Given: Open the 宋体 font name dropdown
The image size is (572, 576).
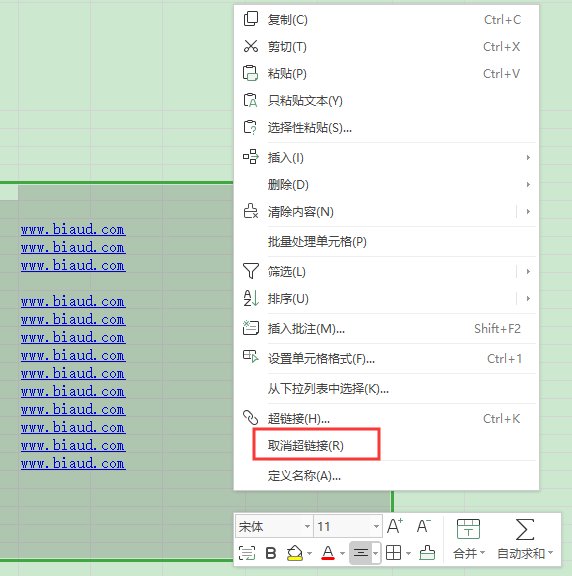Looking at the screenshot, I should [307, 526].
